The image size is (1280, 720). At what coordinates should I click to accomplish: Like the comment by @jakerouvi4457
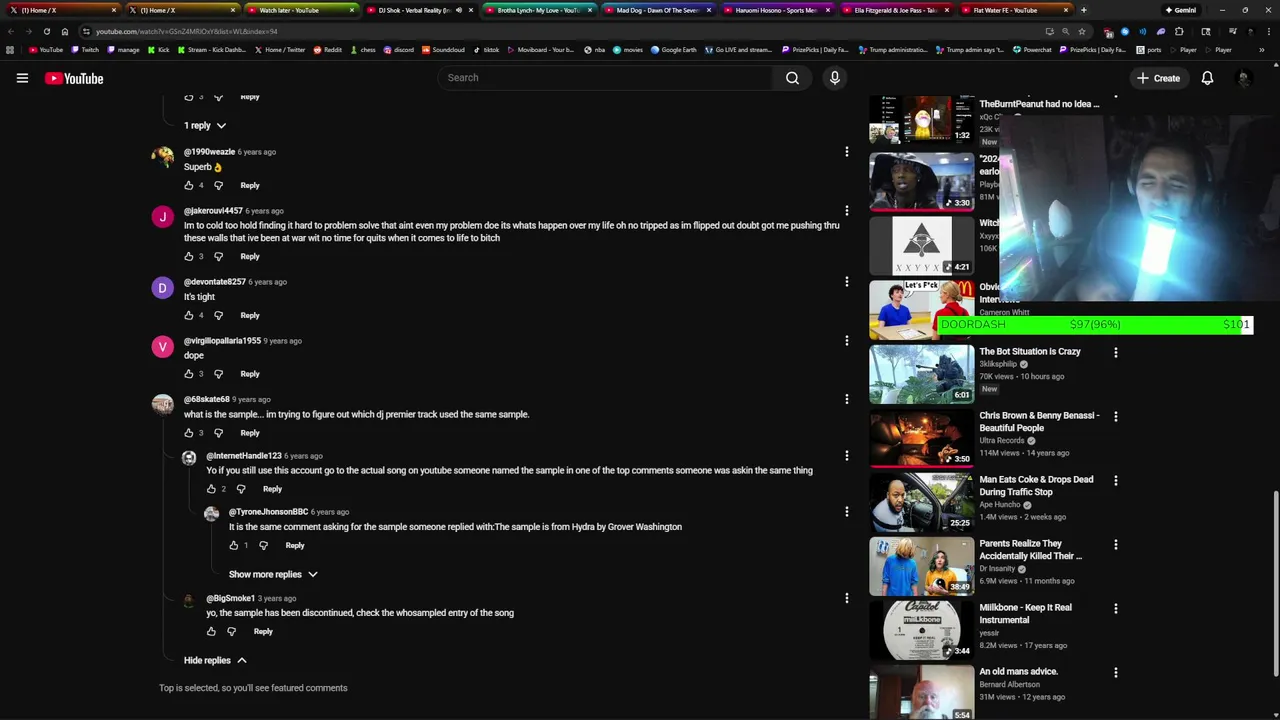(189, 256)
